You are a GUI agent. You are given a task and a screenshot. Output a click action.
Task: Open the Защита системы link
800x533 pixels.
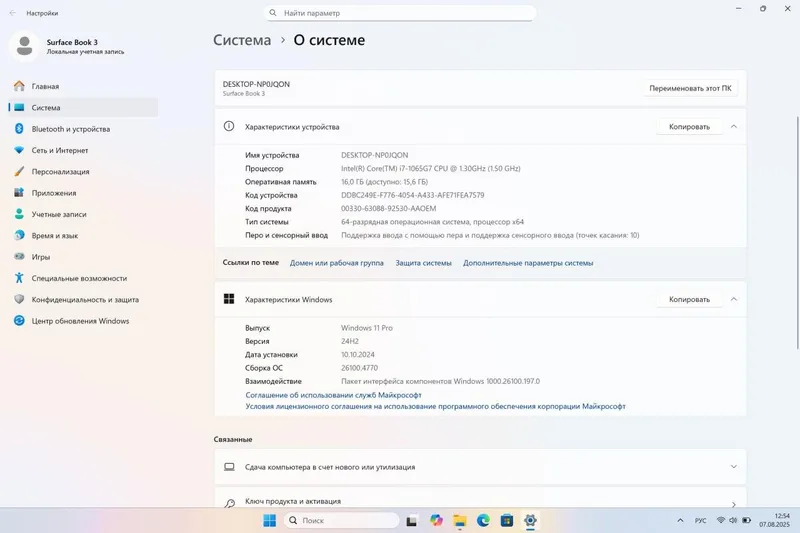pyautogui.click(x=423, y=263)
